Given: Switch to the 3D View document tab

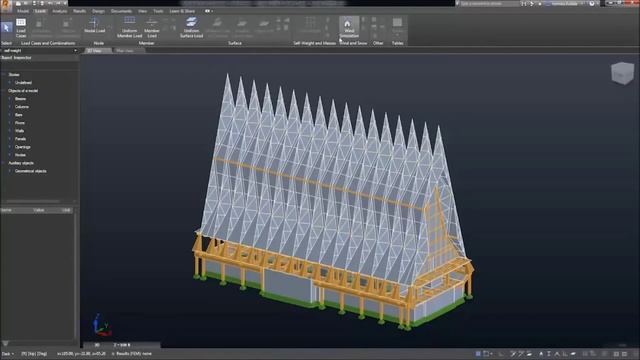Looking at the screenshot, I should 97,51.
